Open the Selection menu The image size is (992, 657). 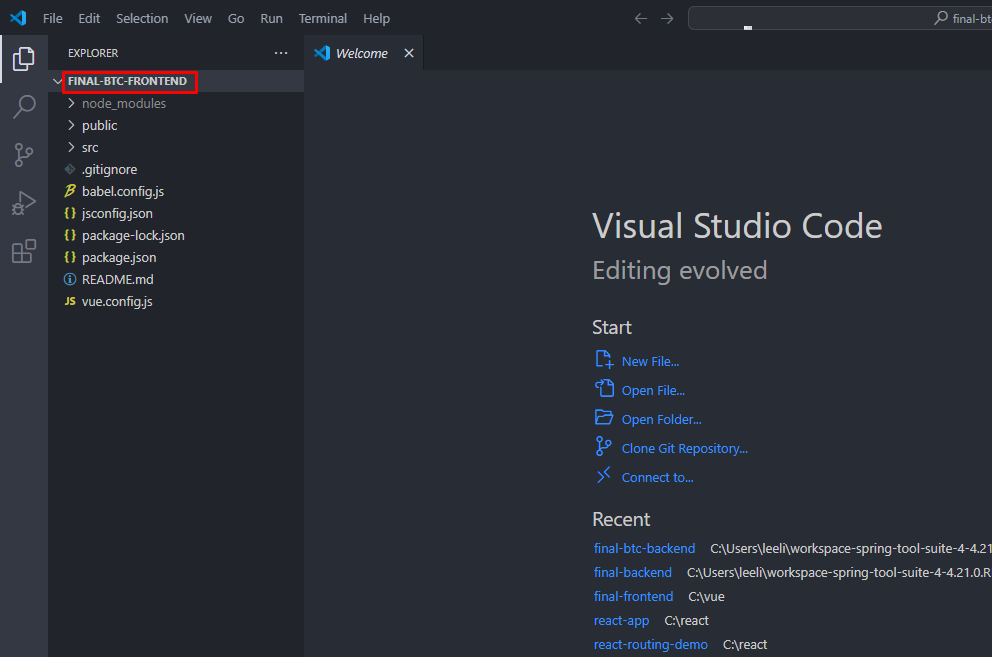coord(142,18)
